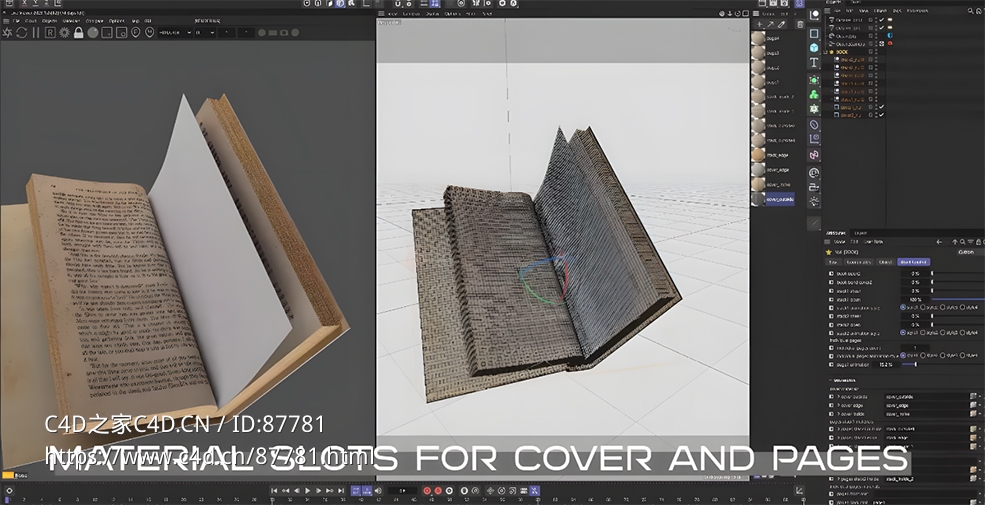Screen dimensions: 985x505
Task: Toggle the checkmark on the first object row
Action: 881,22
